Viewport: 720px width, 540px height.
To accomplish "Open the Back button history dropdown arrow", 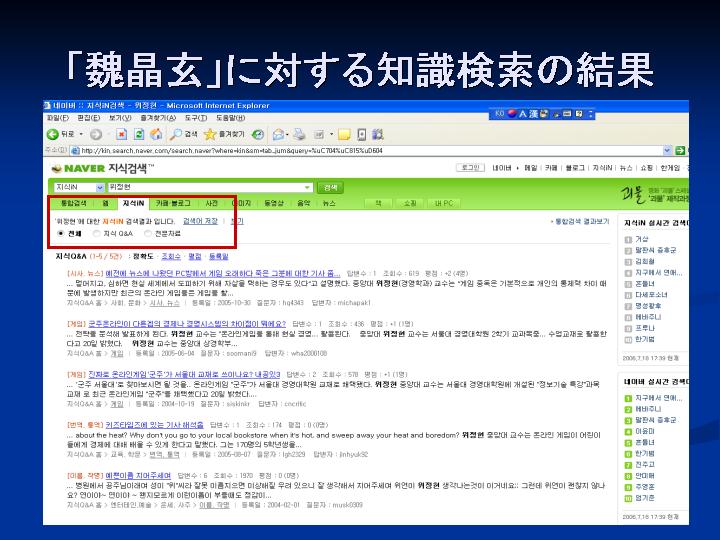I will pos(80,134).
